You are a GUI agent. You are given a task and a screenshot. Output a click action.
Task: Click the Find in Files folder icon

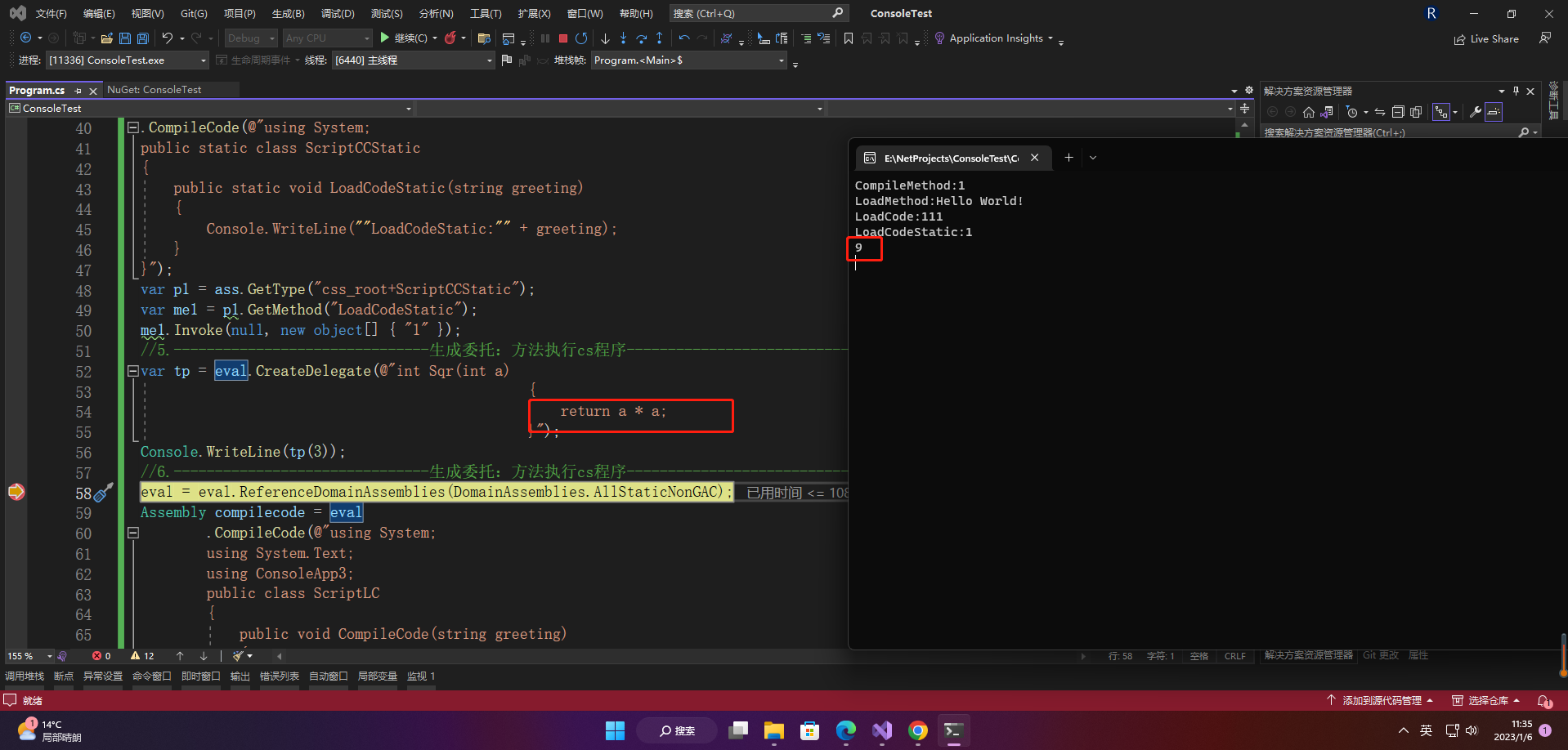[484, 38]
